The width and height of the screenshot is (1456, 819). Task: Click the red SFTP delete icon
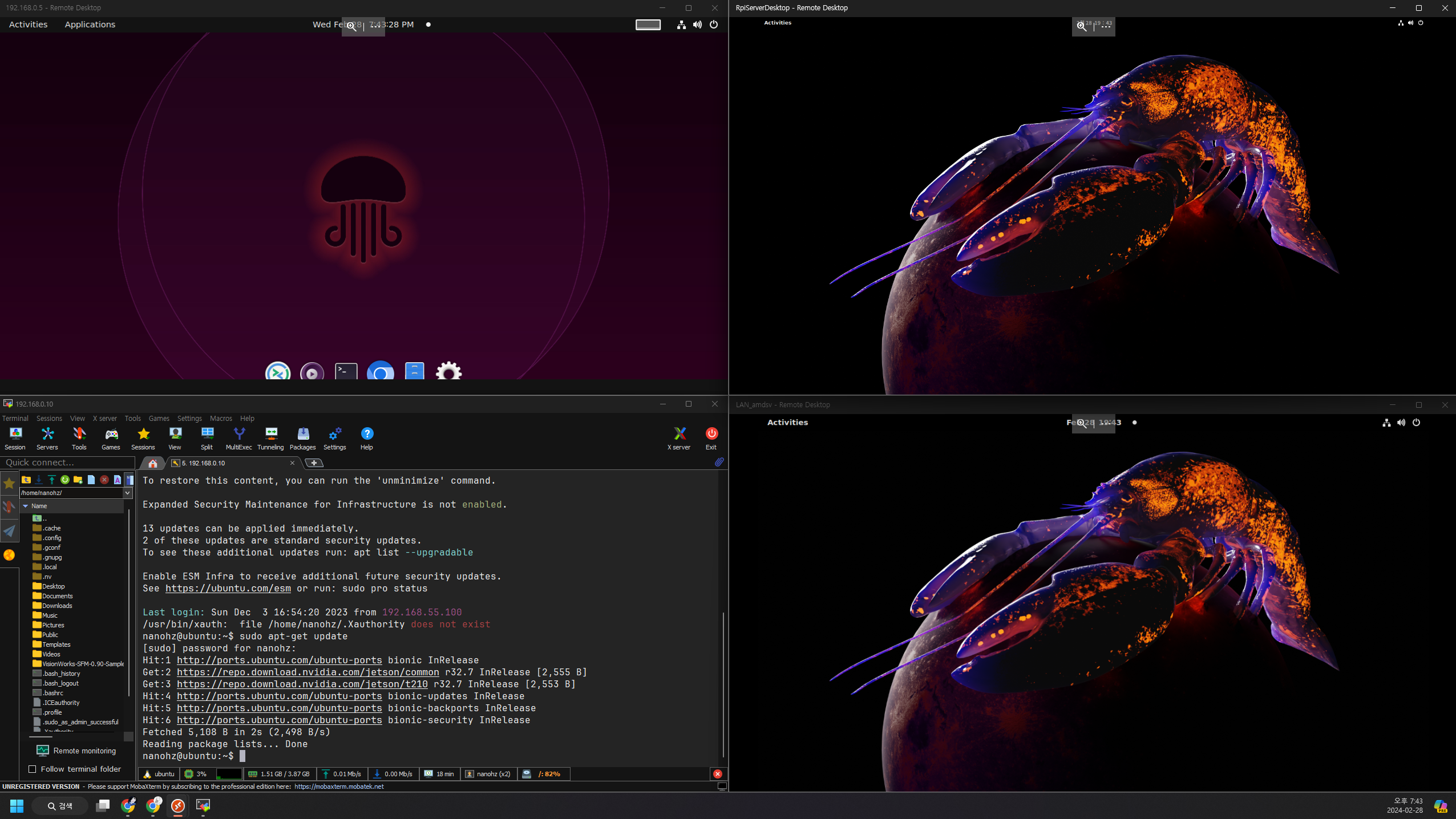(x=104, y=480)
